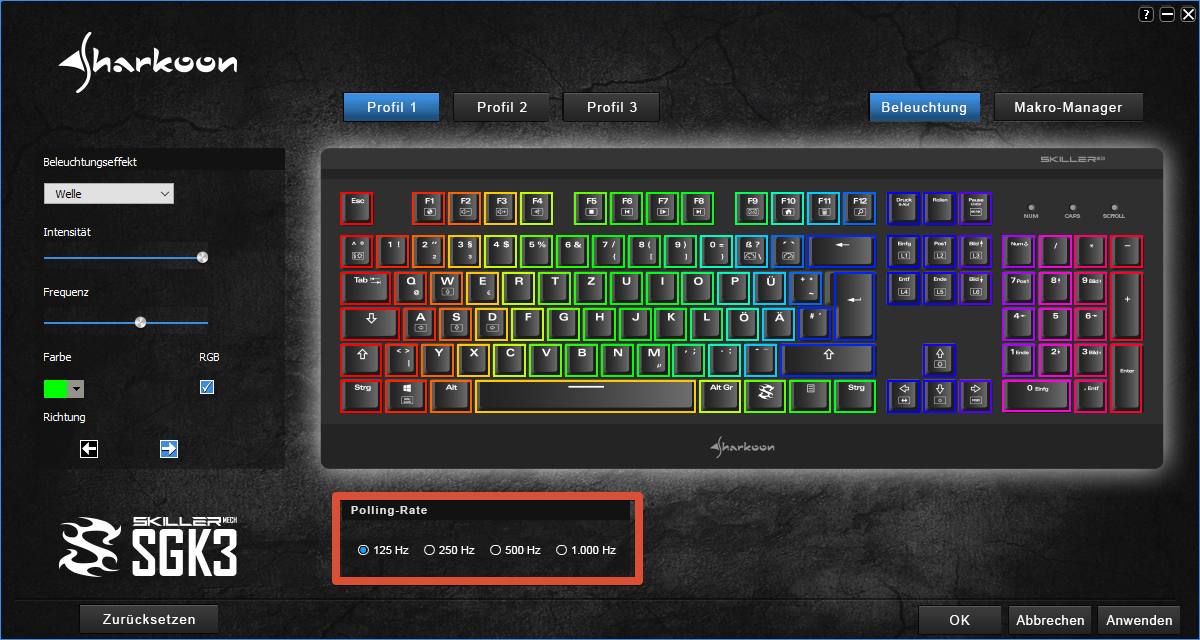Click the F12 key with search icon
Viewport: 1200px width, 640px height.
859,208
